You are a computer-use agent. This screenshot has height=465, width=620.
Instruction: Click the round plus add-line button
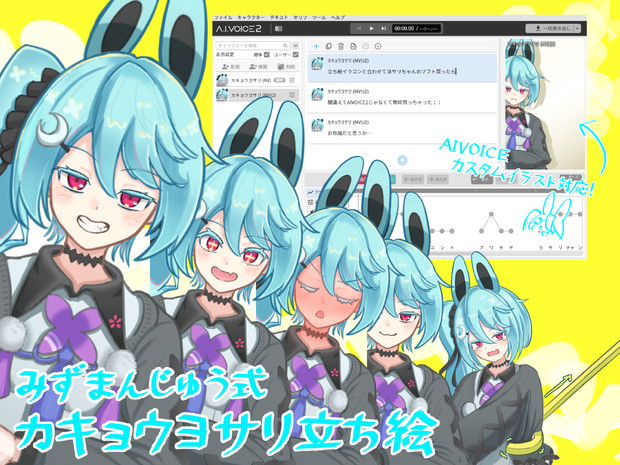[403, 160]
